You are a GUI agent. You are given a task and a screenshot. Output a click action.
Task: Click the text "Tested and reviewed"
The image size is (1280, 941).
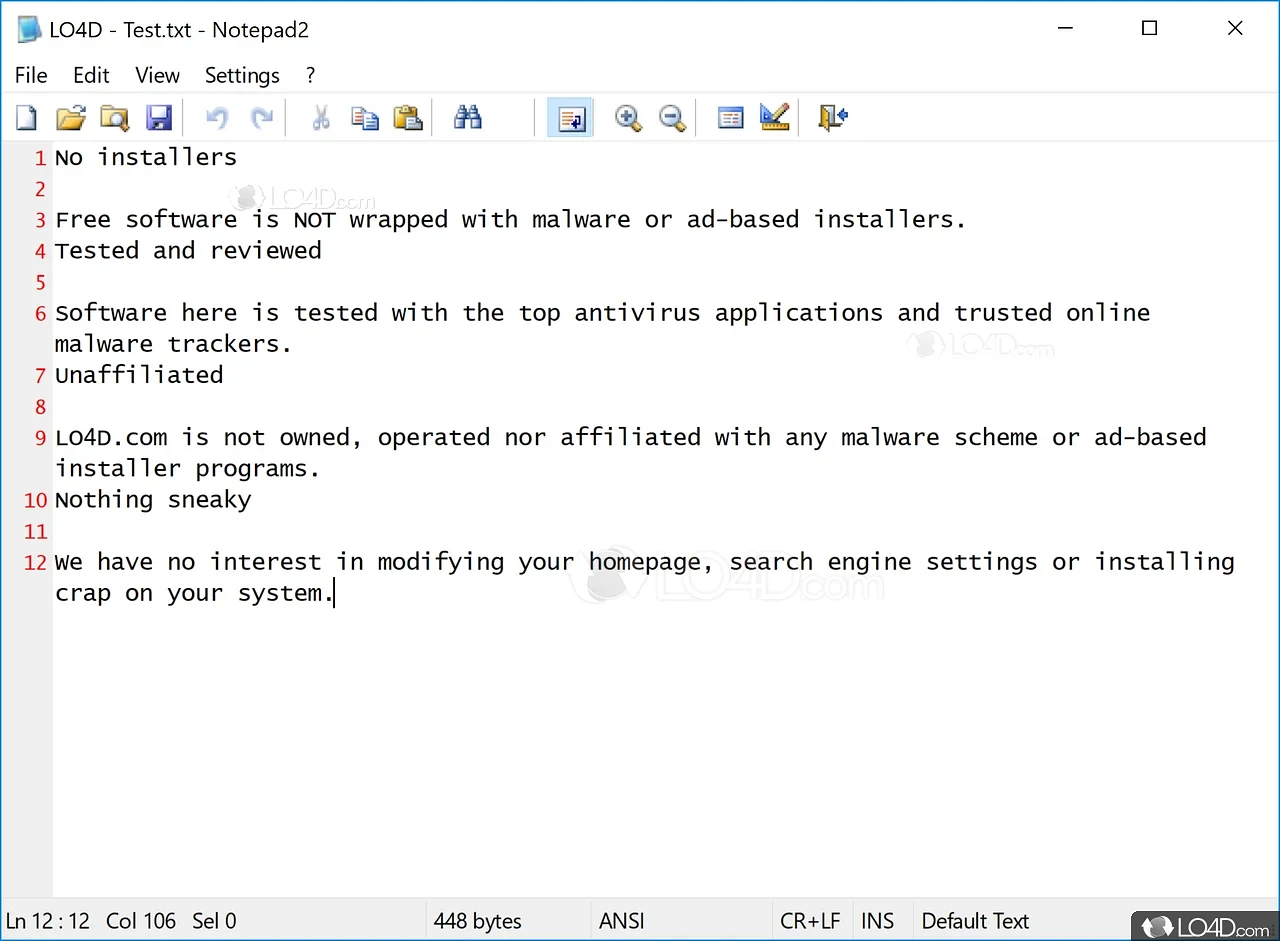click(188, 250)
